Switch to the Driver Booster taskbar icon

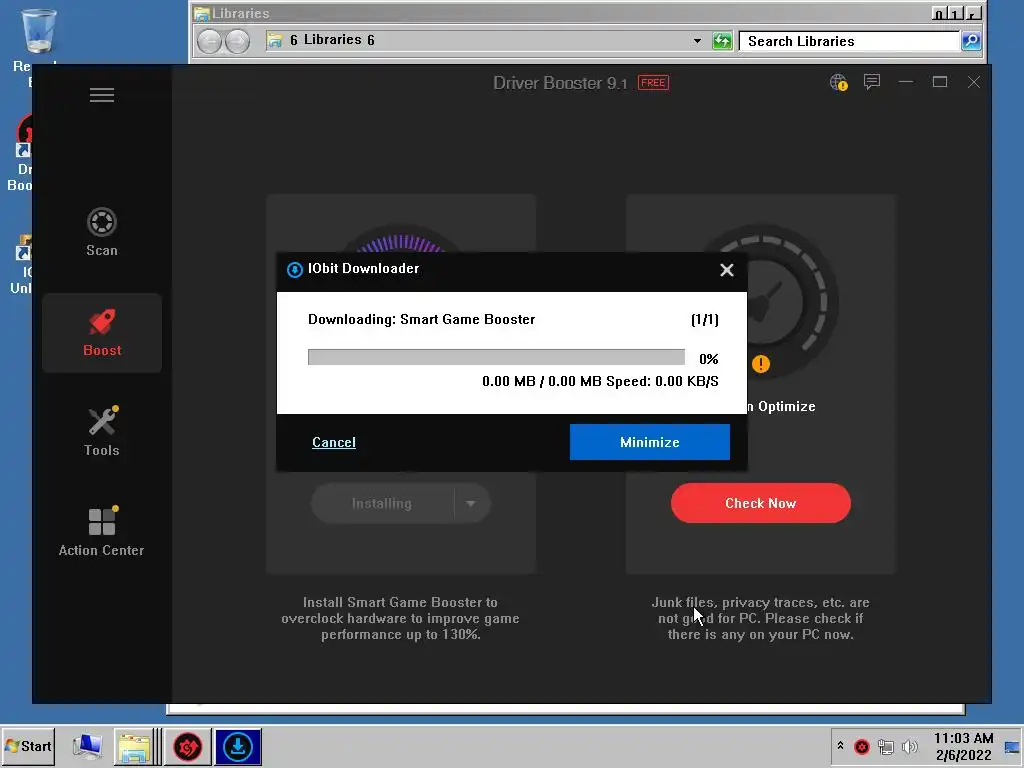pos(187,746)
